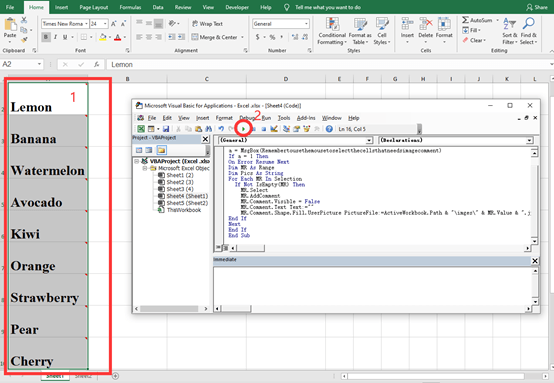The width and height of the screenshot is (554, 383).
Task: Open the (Declarations) procedure dropdown
Action: click(x=529, y=140)
